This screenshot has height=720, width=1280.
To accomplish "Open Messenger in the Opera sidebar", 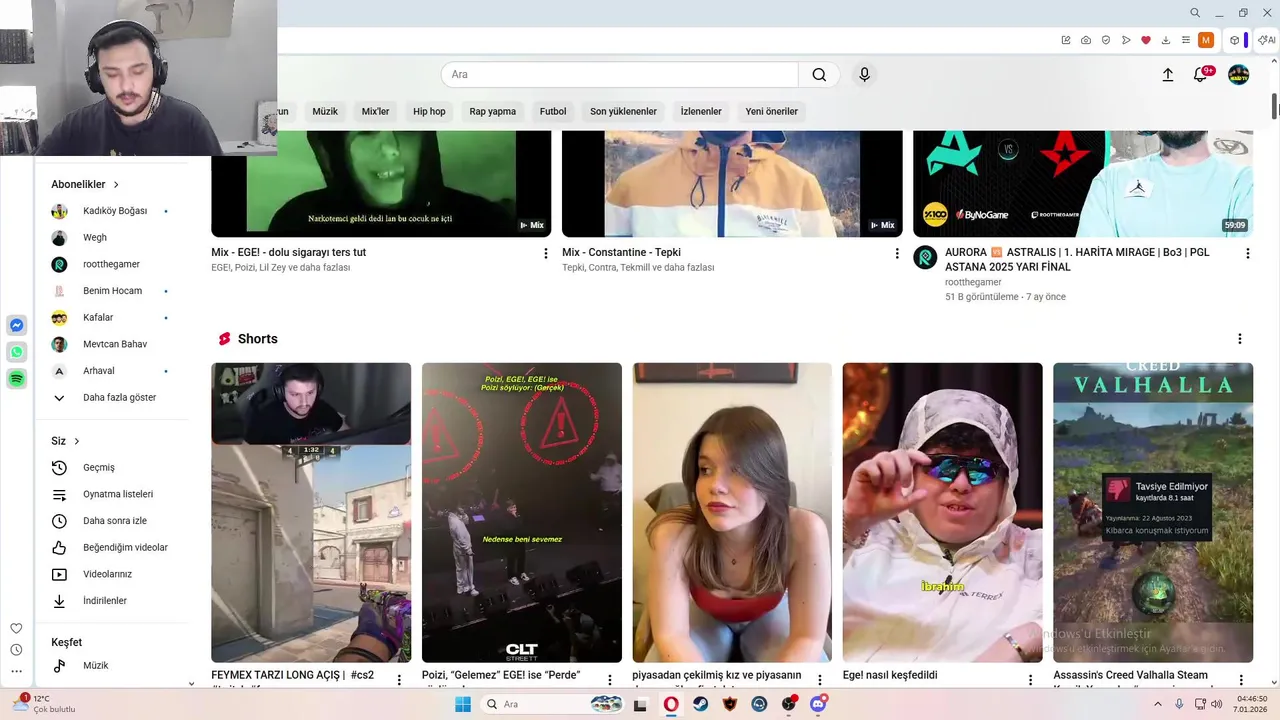I will coord(16,325).
